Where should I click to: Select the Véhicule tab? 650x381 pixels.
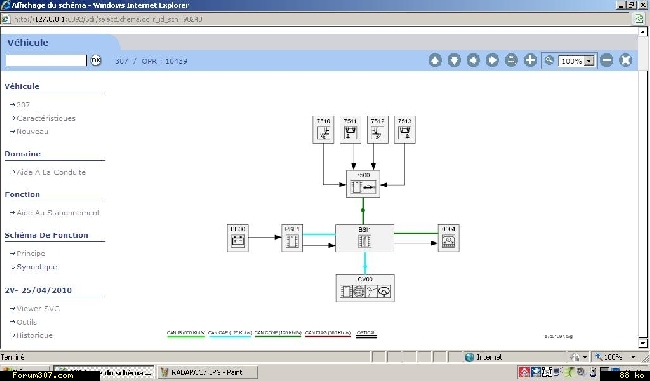(x=28, y=43)
